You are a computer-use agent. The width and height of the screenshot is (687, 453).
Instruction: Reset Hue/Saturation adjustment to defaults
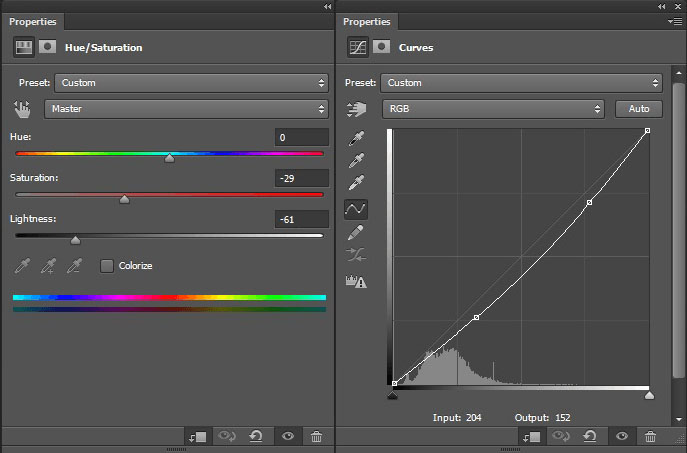(x=255, y=436)
